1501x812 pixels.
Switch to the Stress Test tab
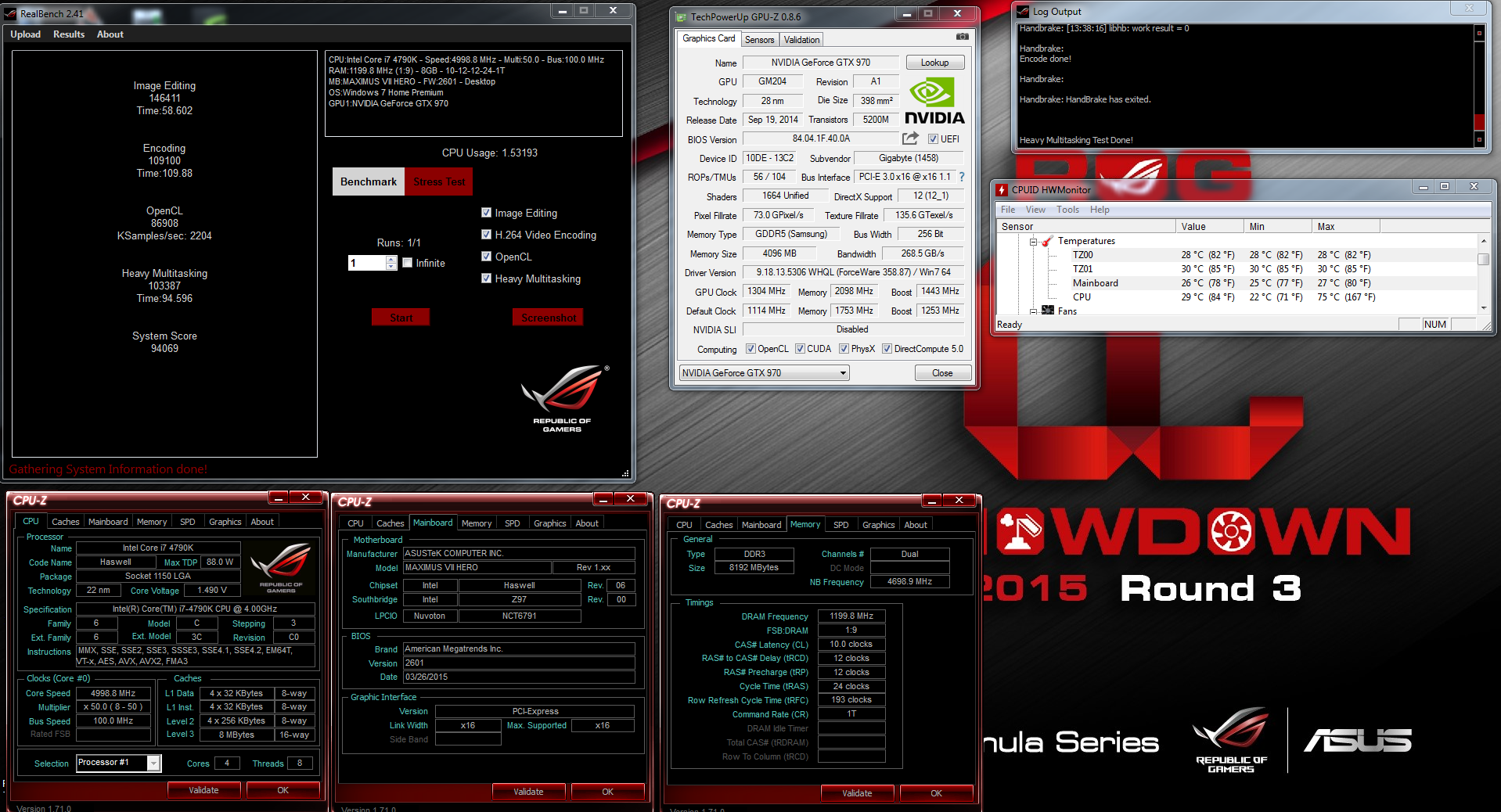pos(439,181)
